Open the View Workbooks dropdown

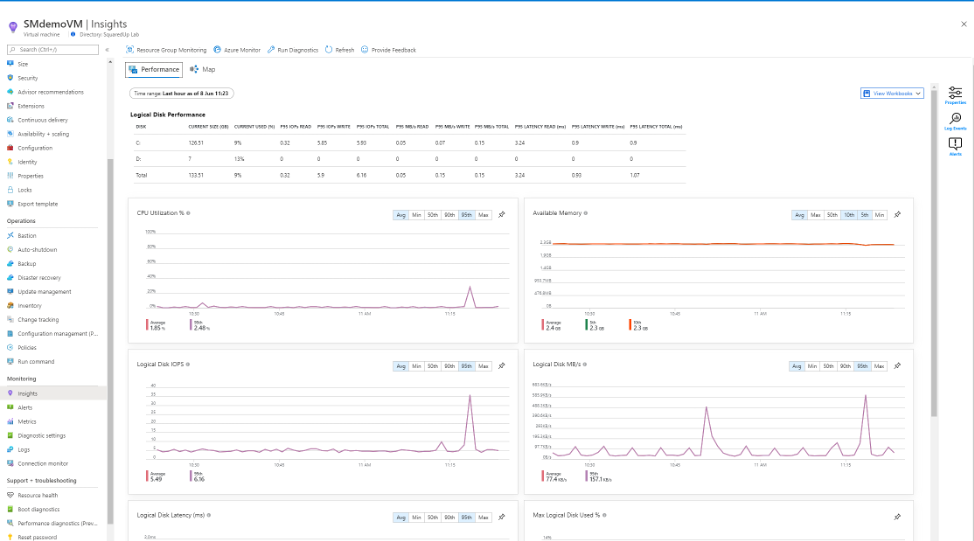pyautogui.click(x=892, y=93)
